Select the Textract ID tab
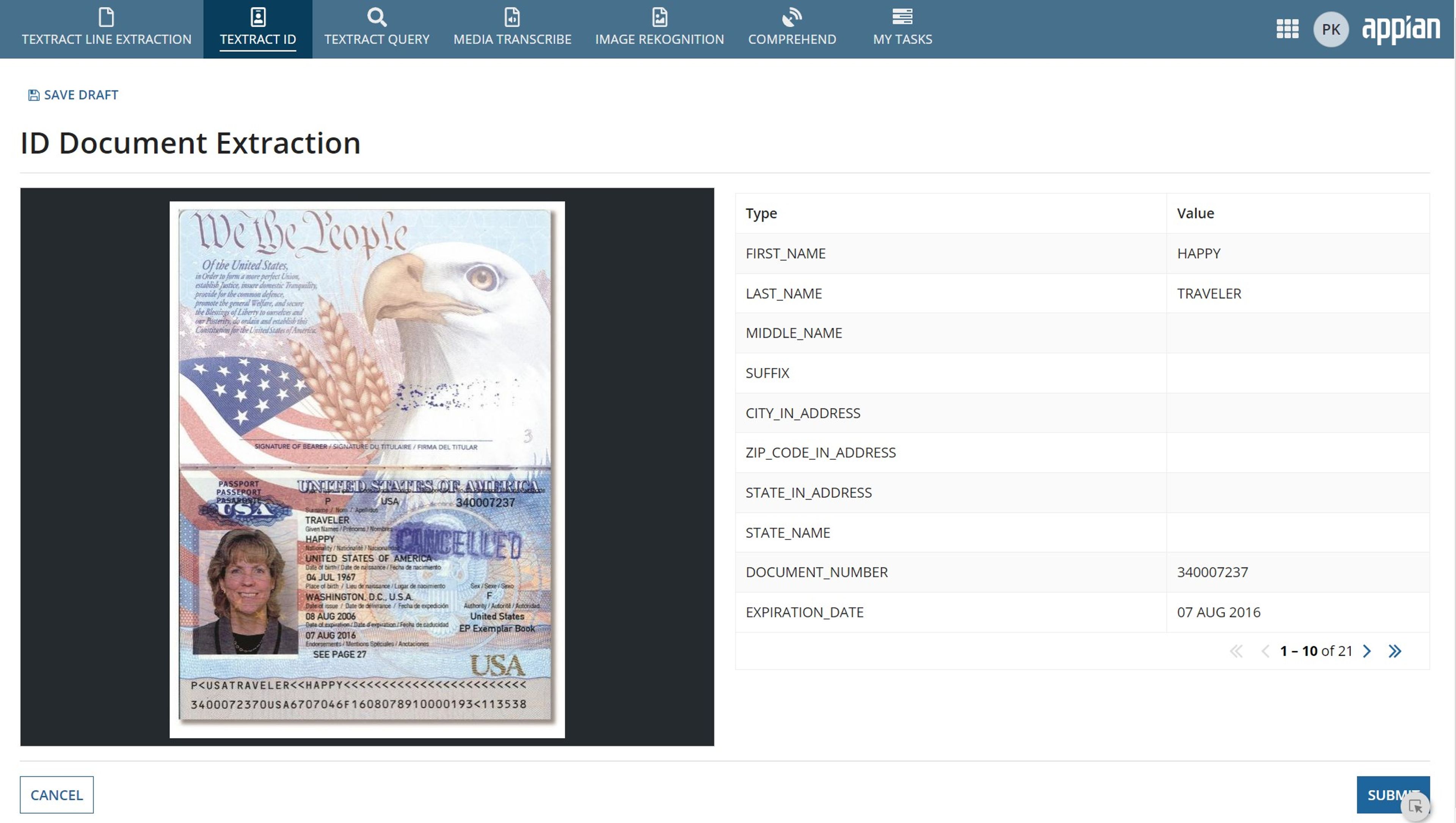This screenshot has height=823, width=1456. click(x=258, y=29)
